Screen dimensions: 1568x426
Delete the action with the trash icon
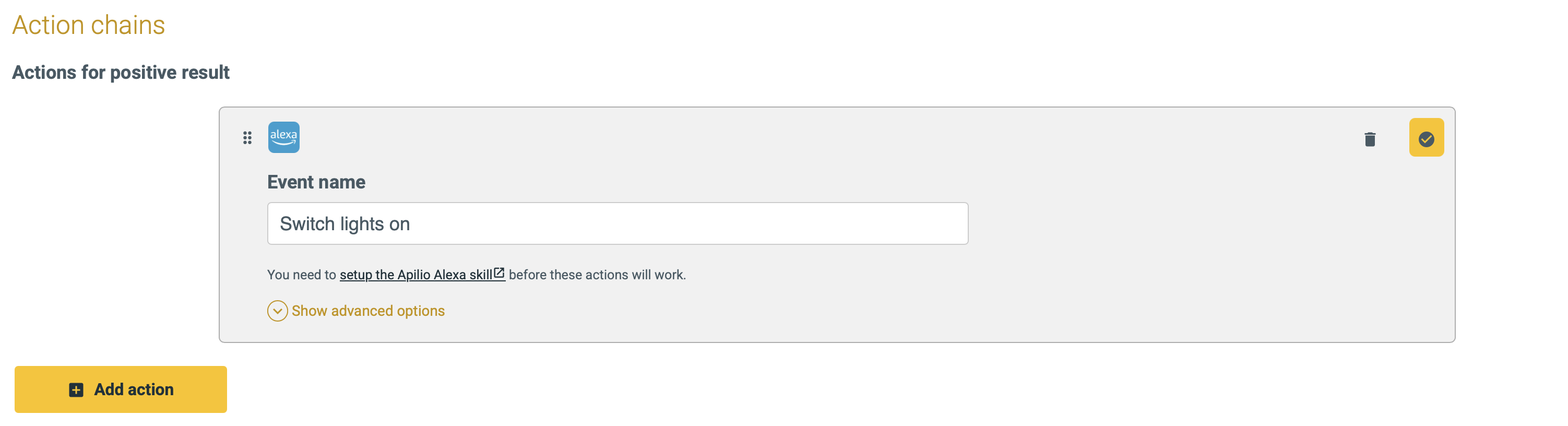[1370, 139]
